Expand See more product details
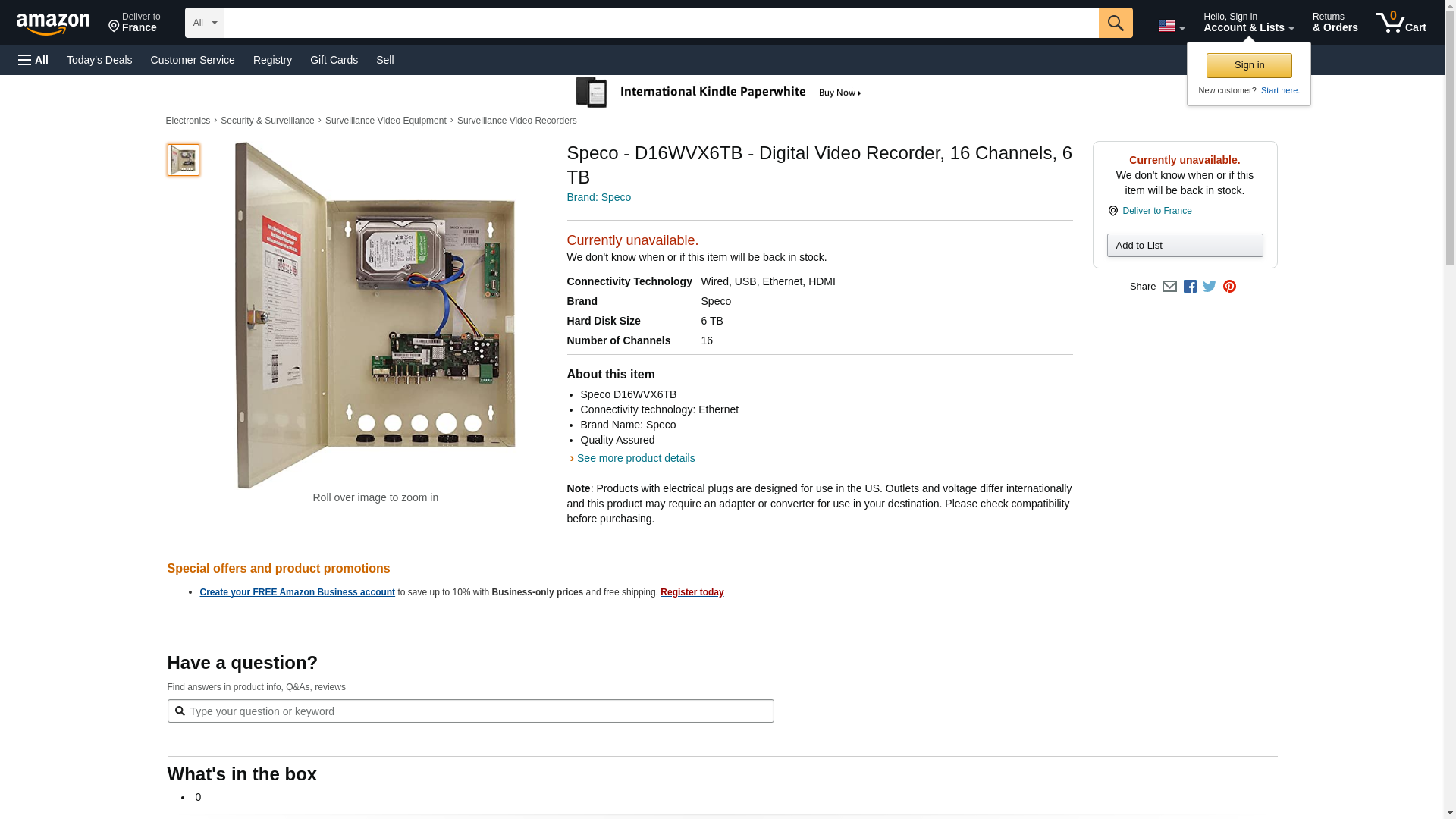The image size is (1456, 819). click(635, 458)
